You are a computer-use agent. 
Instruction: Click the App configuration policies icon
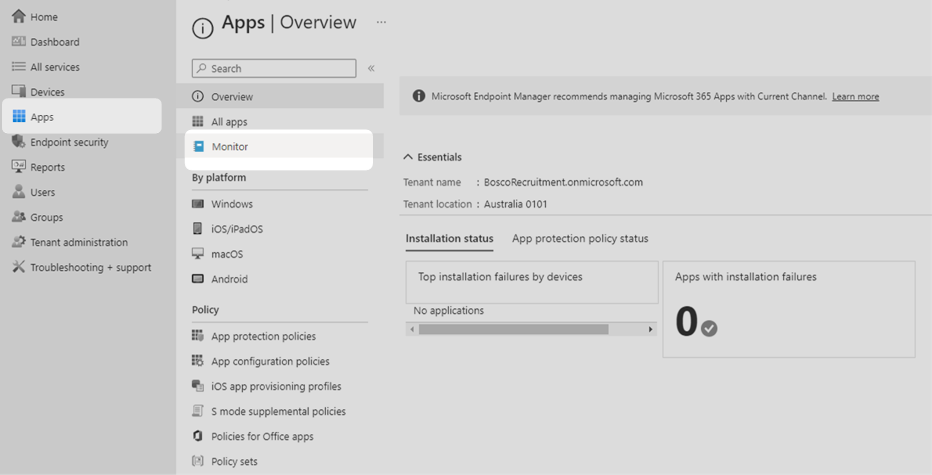198,360
